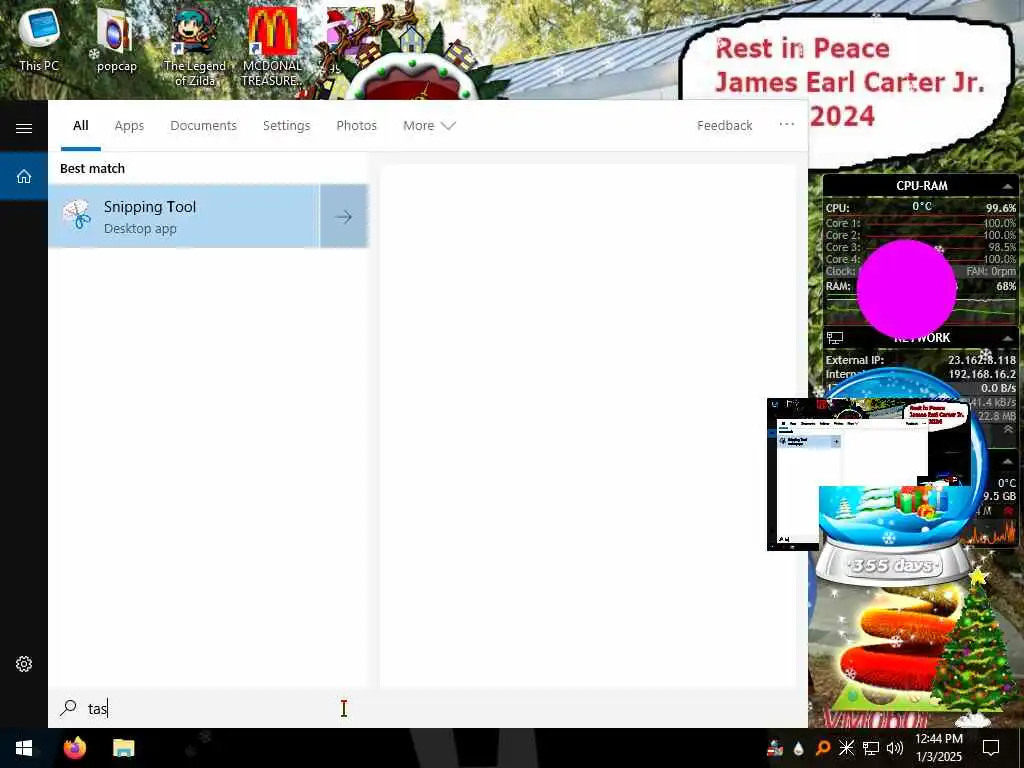Click the water droplet tray icon
This screenshot has width=1024, height=768.
(798, 748)
